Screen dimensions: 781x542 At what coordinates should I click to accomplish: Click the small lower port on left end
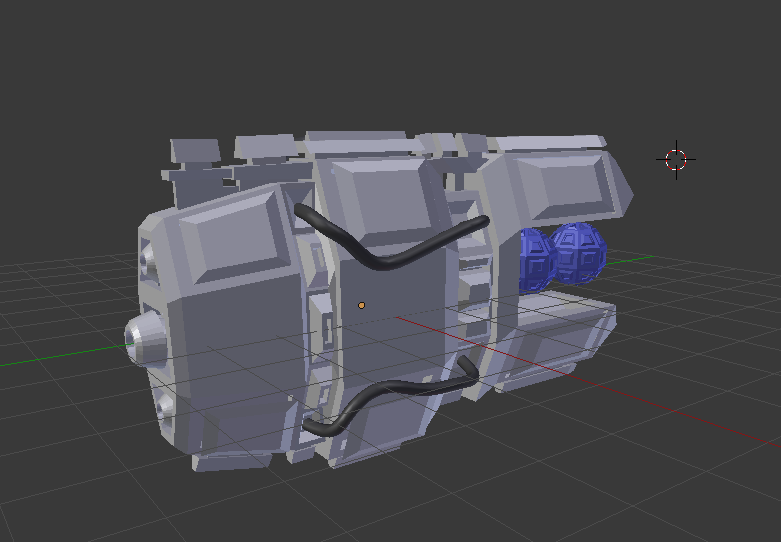point(164,407)
